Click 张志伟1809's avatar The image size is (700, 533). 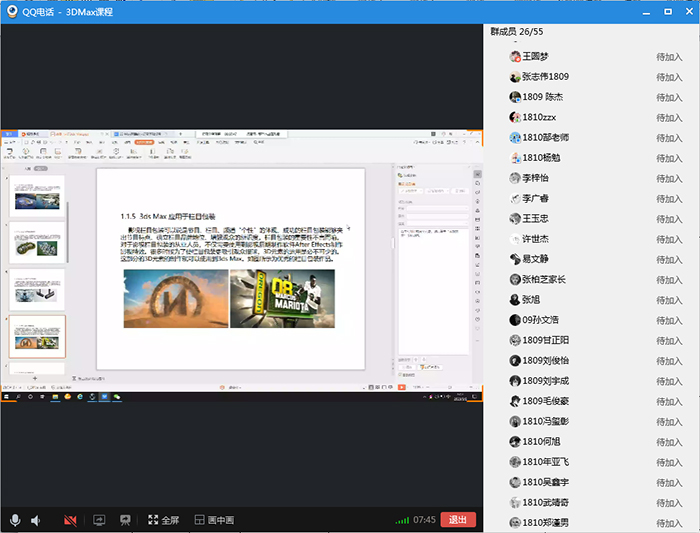515,77
